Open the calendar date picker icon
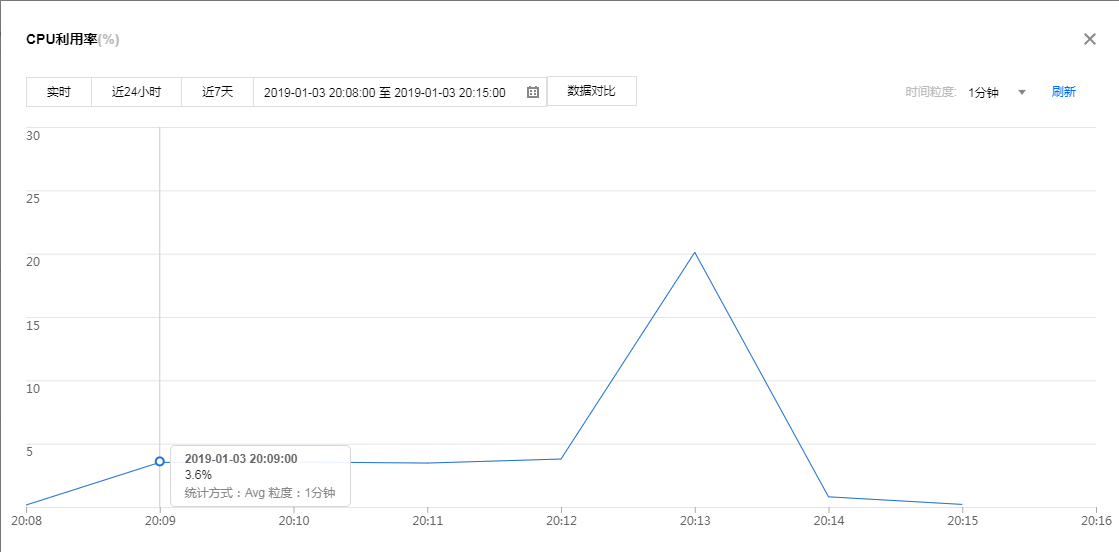Image resolution: width=1119 pixels, height=552 pixels. pyautogui.click(x=533, y=92)
